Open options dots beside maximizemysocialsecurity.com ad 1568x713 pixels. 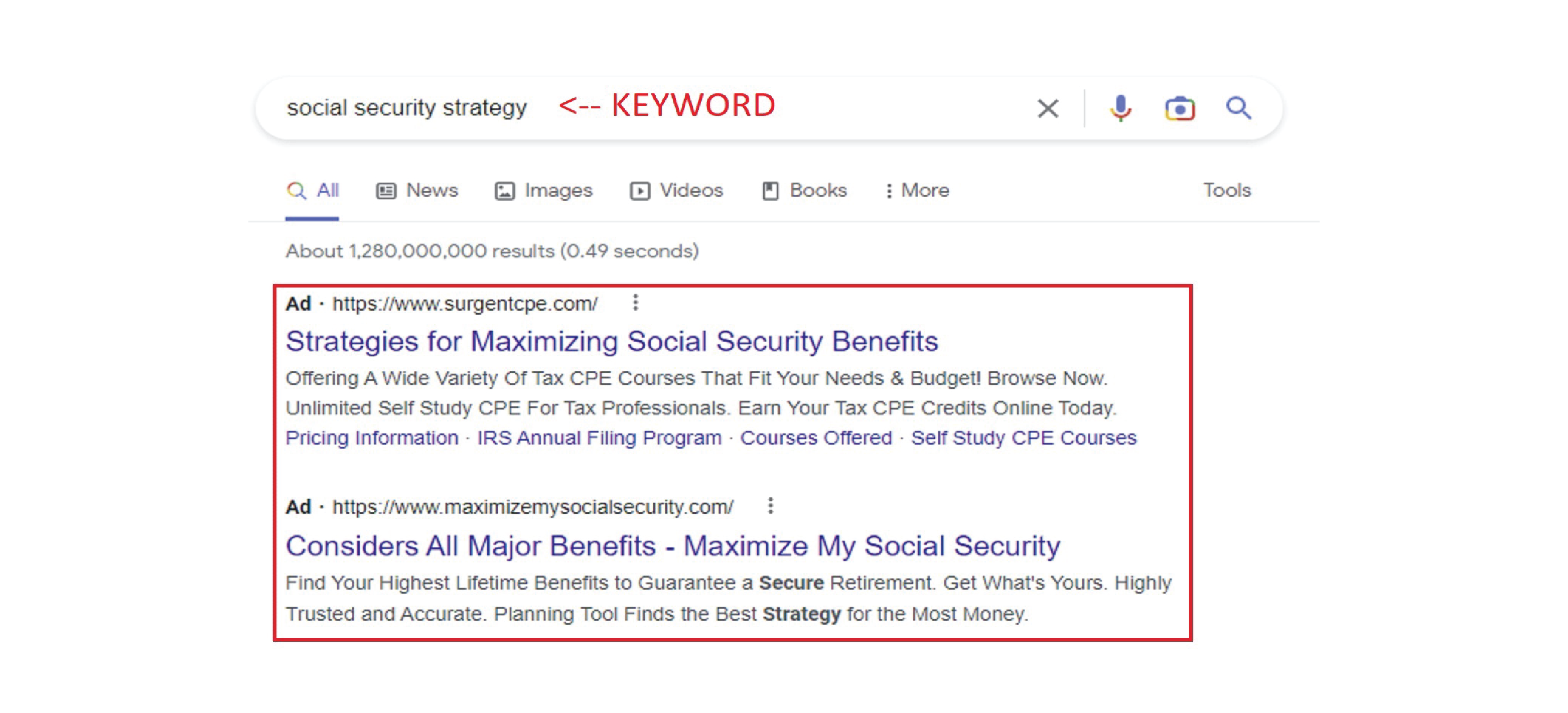pos(771,506)
